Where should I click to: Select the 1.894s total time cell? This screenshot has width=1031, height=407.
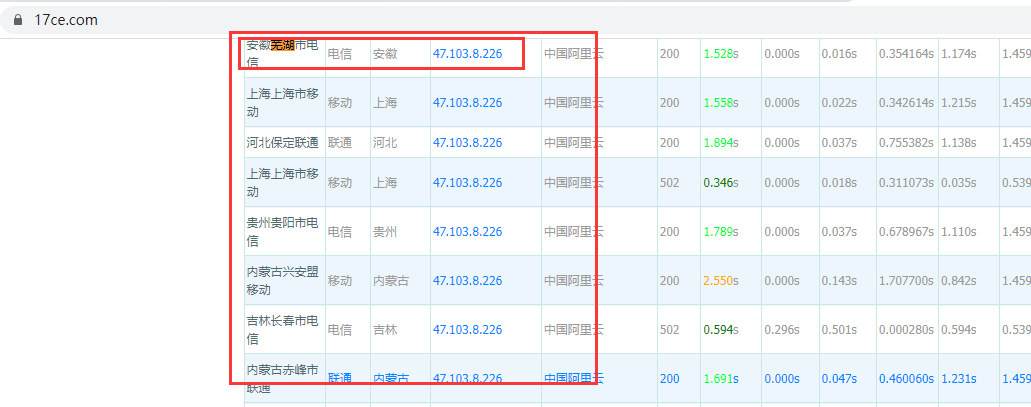(720, 143)
